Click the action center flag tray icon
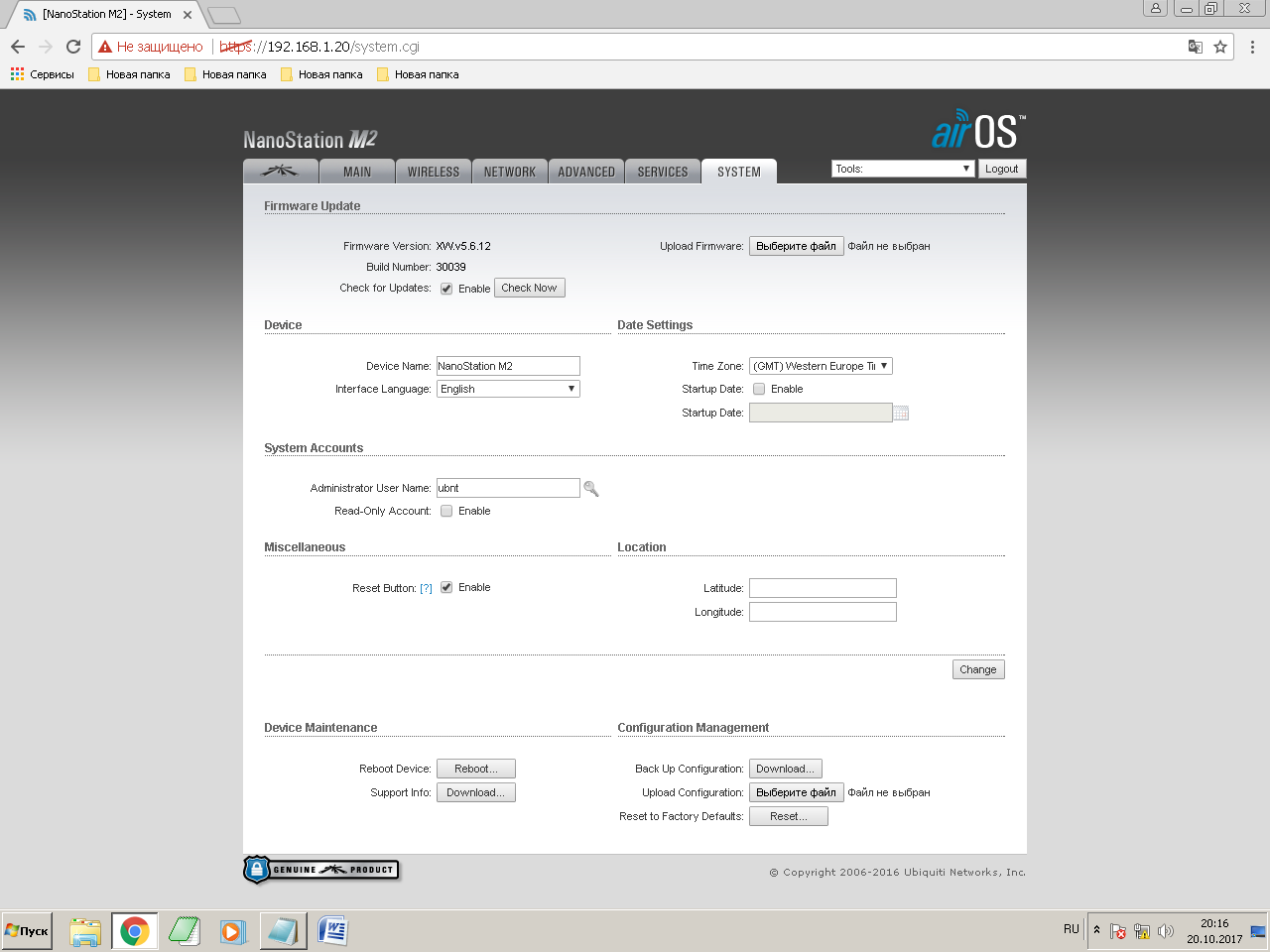 tap(1118, 931)
